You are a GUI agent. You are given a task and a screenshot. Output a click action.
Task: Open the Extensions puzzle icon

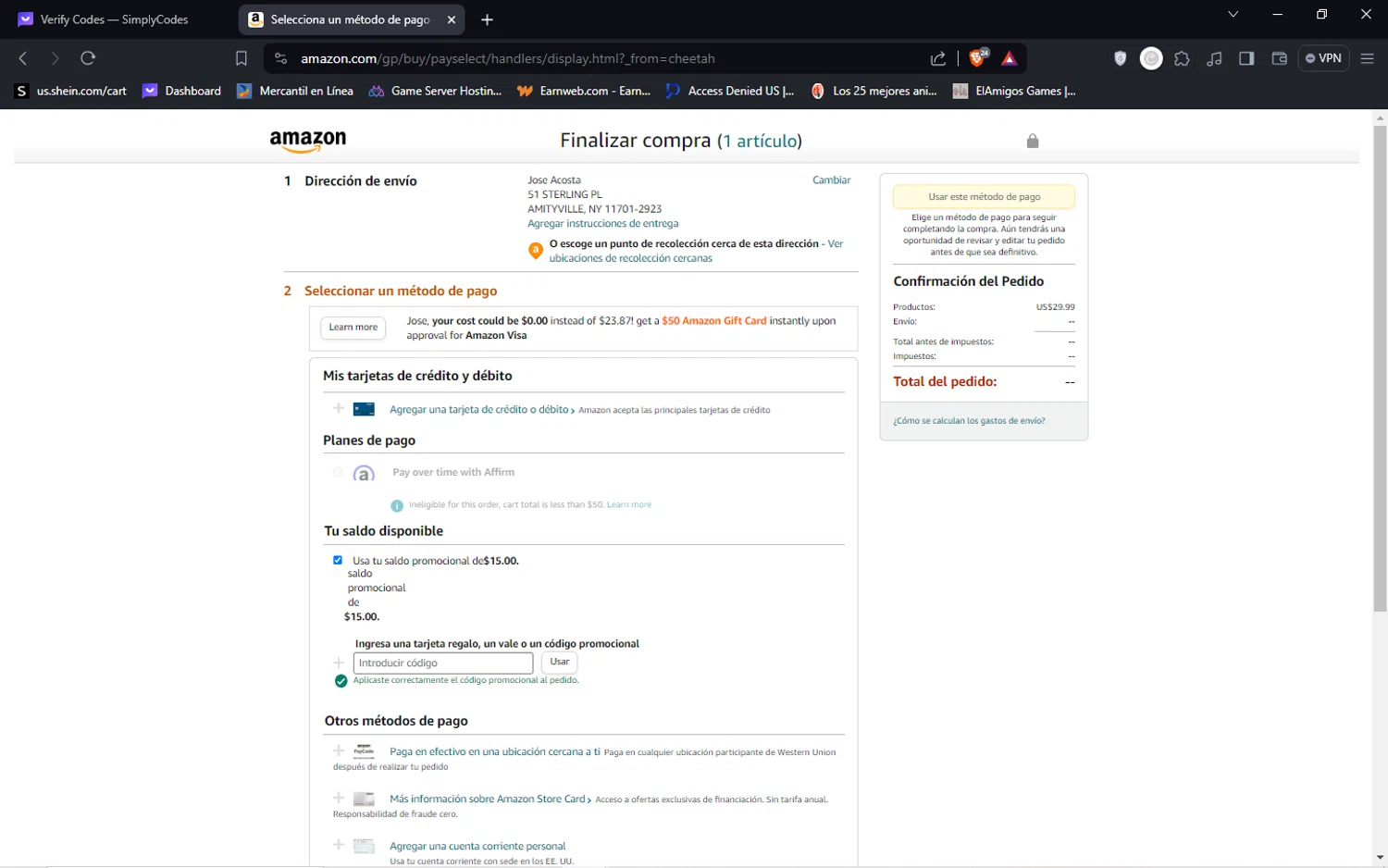tap(1182, 58)
